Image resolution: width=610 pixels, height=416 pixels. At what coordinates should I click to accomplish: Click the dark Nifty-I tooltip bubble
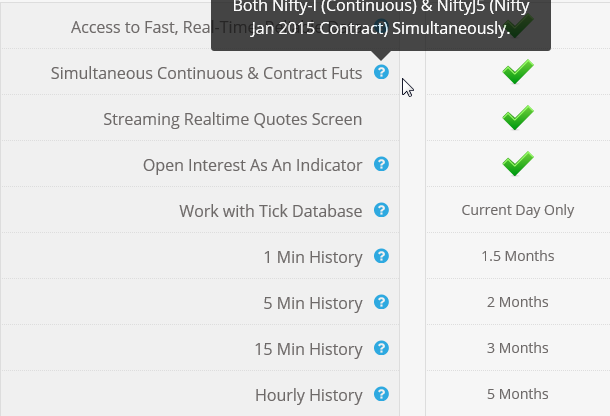point(380,20)
